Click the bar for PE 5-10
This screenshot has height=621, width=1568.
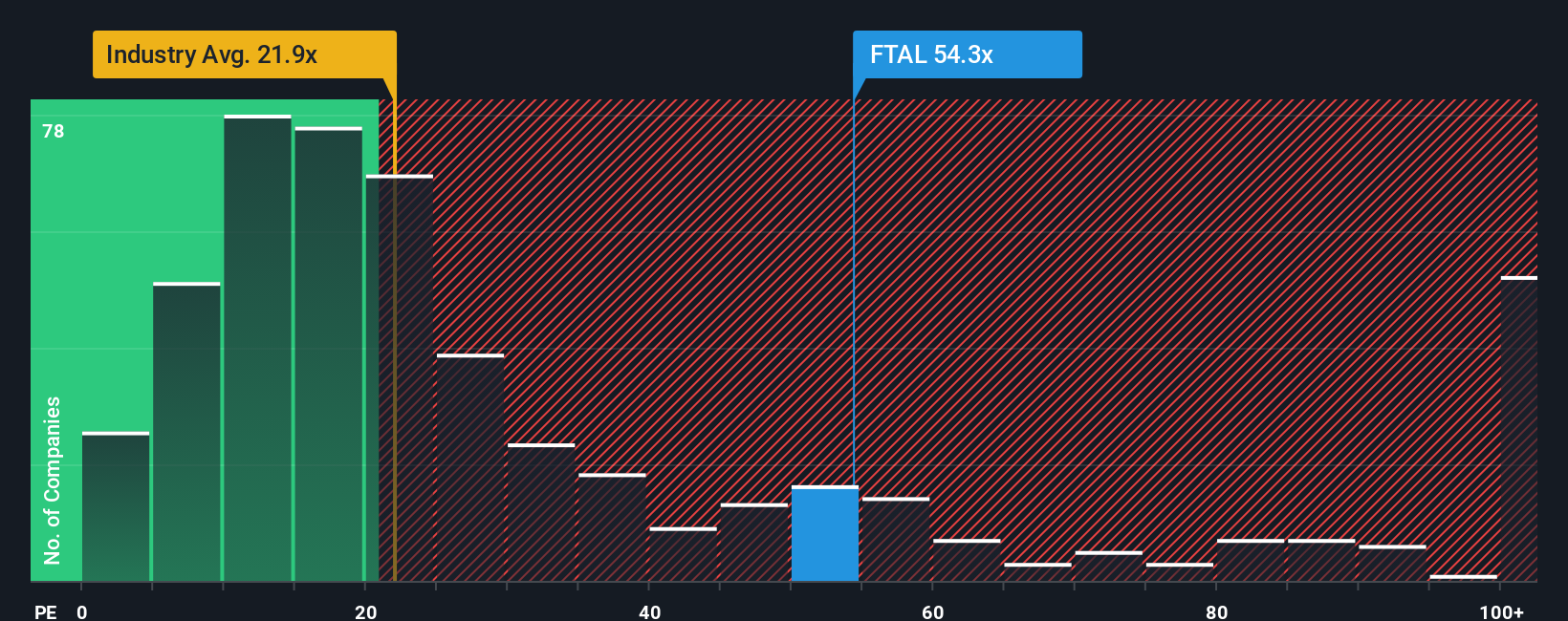(186, 432)
